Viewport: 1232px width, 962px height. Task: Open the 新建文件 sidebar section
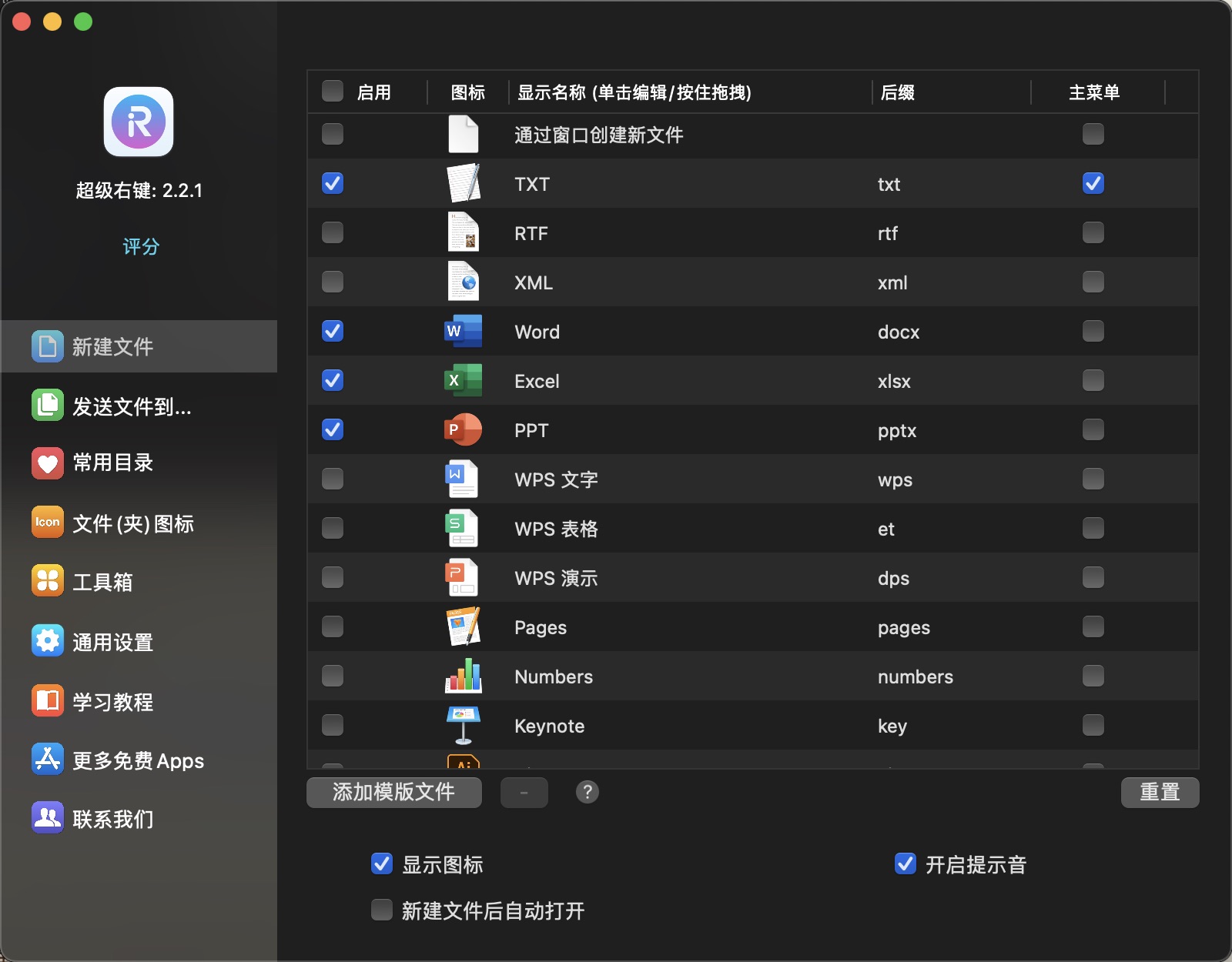click(x=139, y=346)
